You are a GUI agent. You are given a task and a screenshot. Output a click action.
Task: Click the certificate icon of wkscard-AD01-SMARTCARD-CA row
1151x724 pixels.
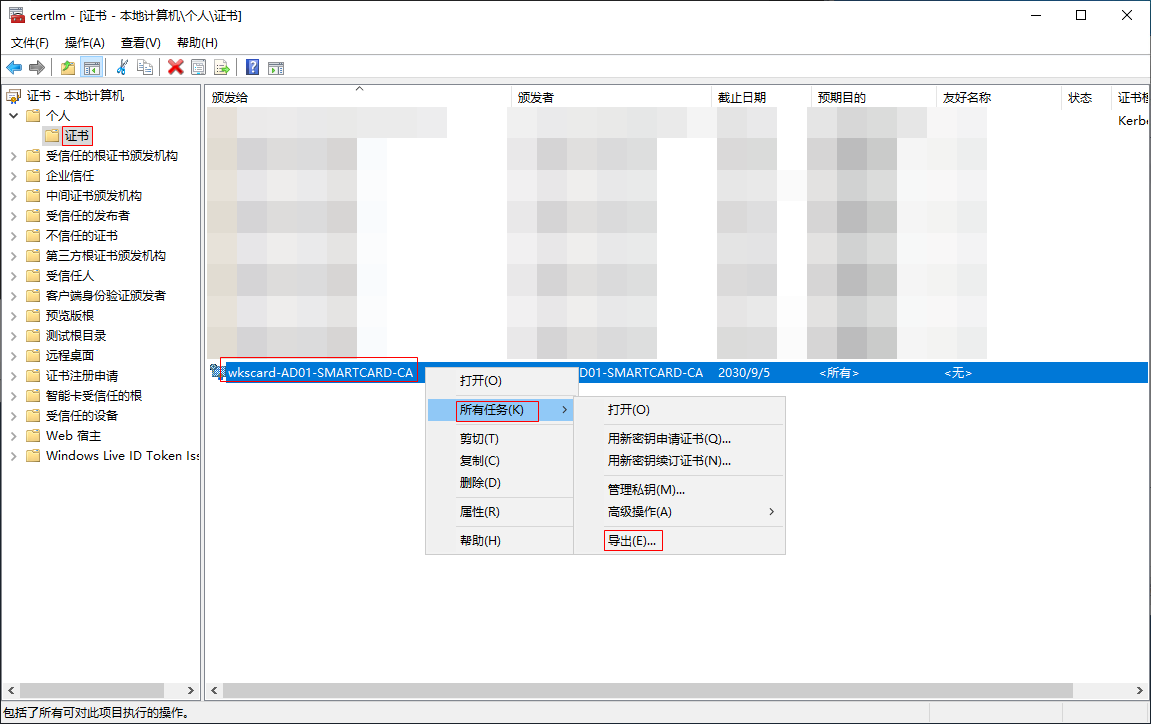point(217,372)
